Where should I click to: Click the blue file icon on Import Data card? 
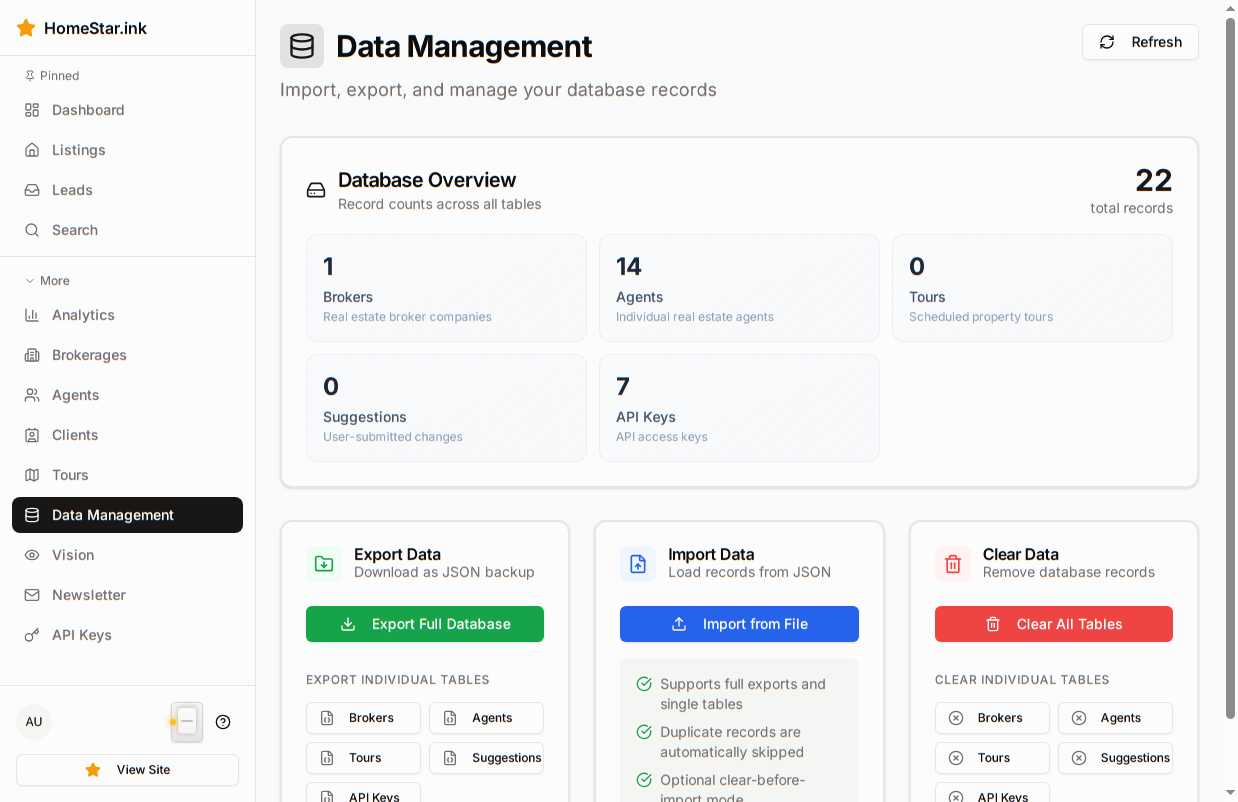click(x=638, y=563)
